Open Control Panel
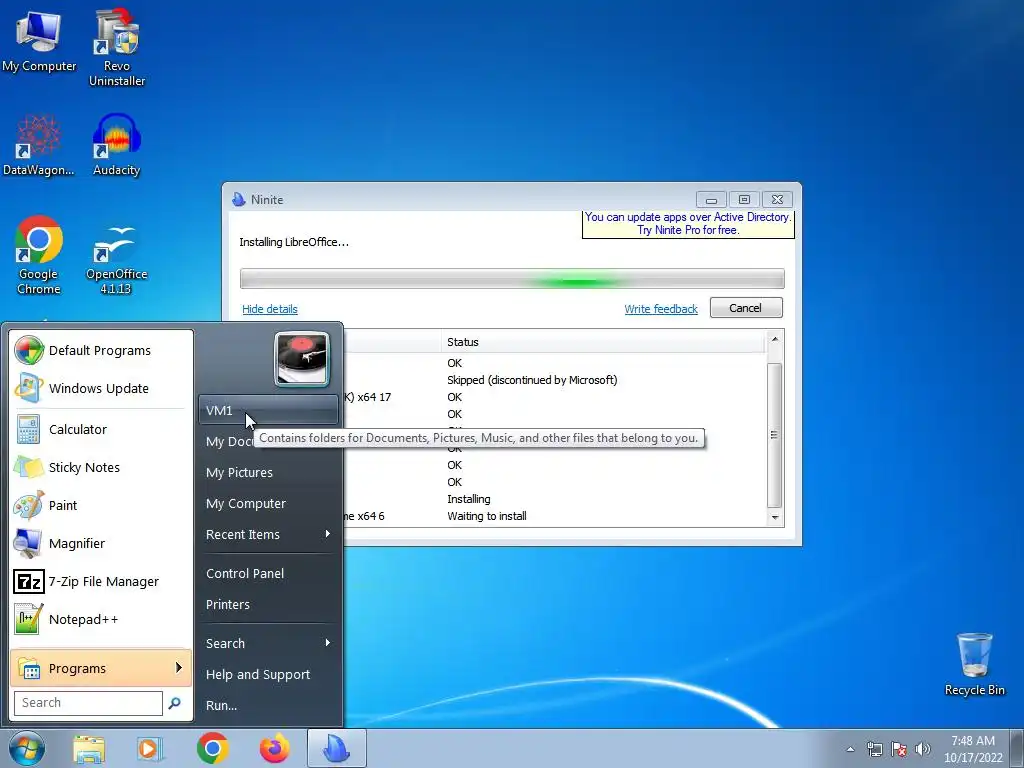 point(268,573)
